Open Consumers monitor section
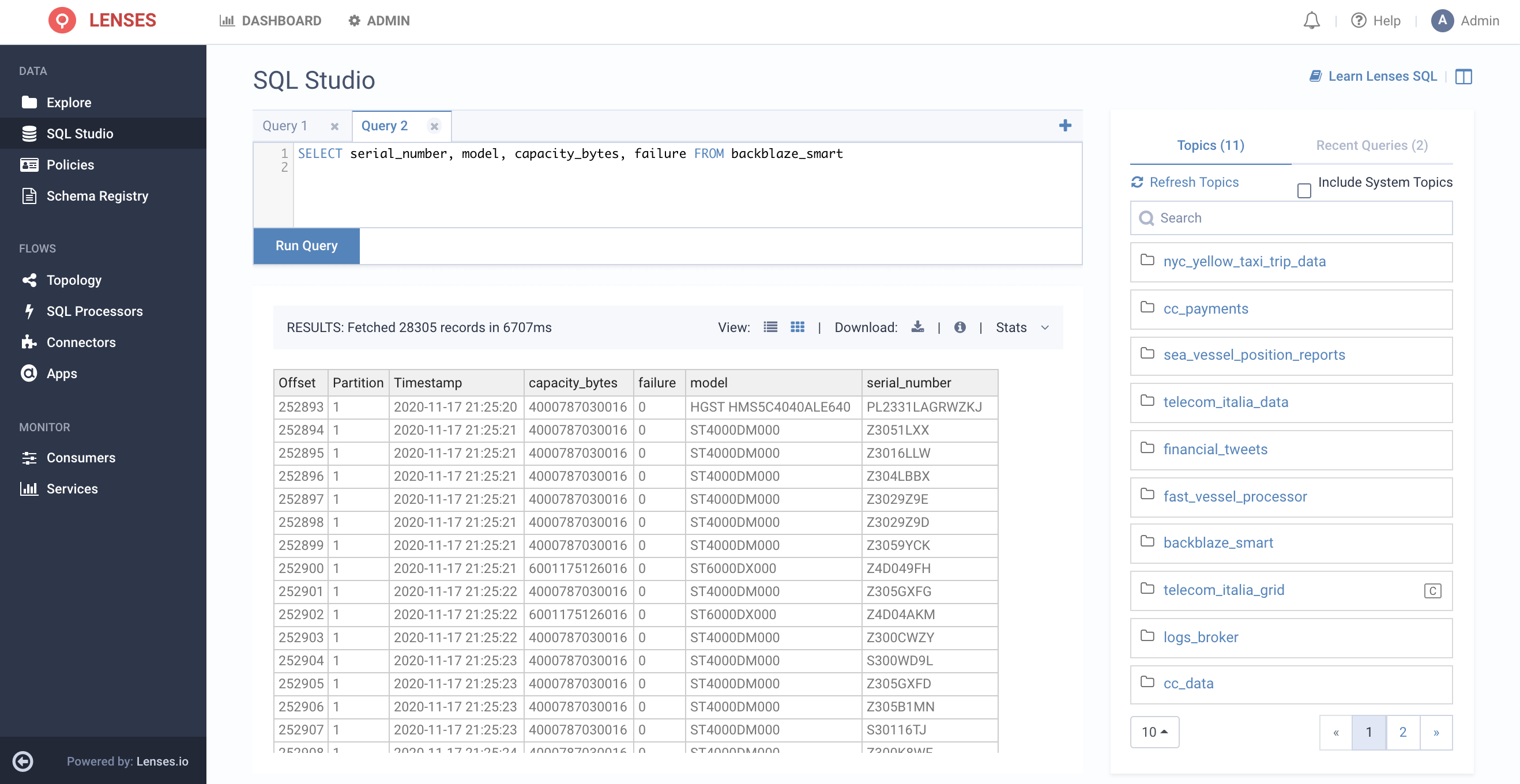 (x=81, y=457)
